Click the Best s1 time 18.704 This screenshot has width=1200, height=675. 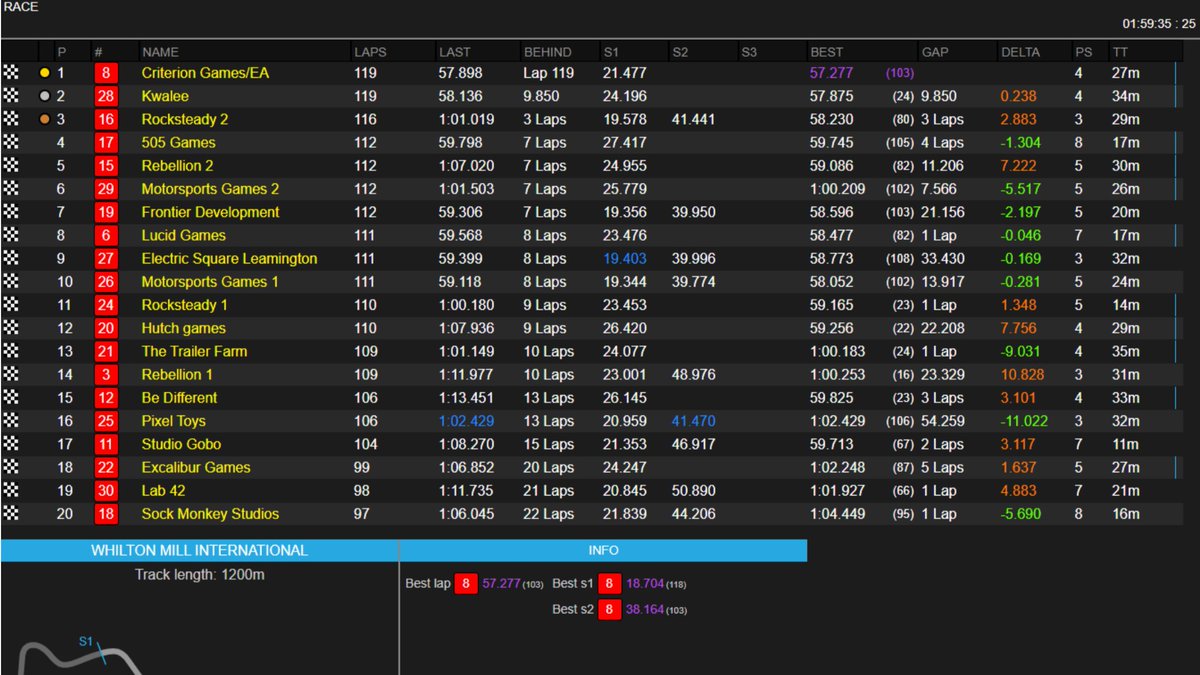(645, 583)
